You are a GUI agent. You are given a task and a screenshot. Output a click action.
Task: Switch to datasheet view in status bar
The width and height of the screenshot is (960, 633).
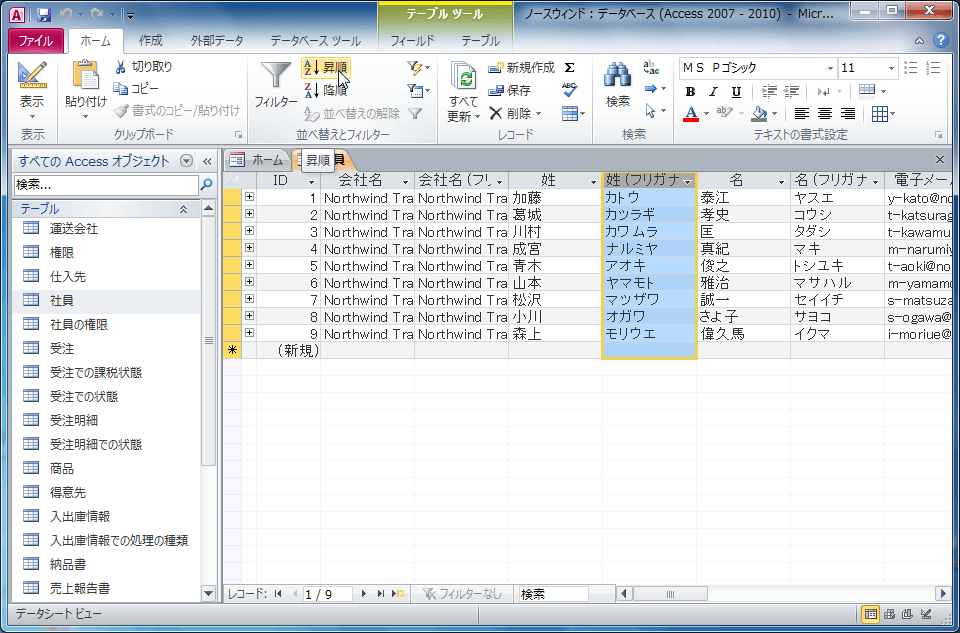(870, 613)
